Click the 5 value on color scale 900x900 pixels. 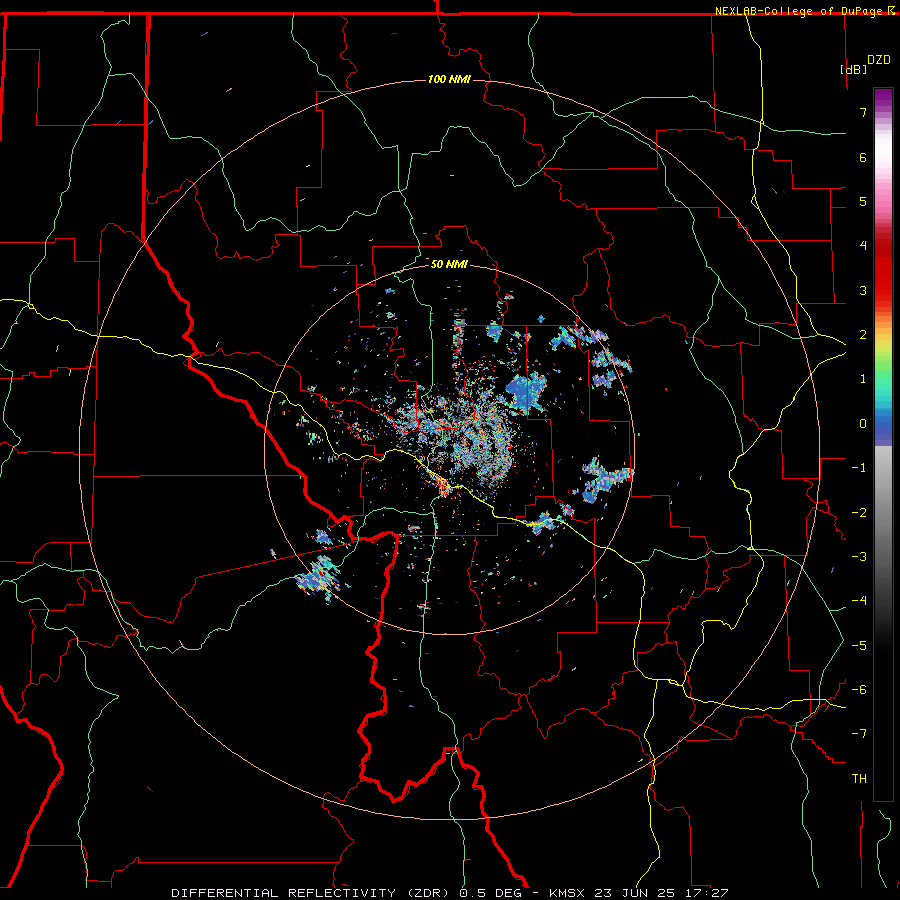tap(863, 201)
